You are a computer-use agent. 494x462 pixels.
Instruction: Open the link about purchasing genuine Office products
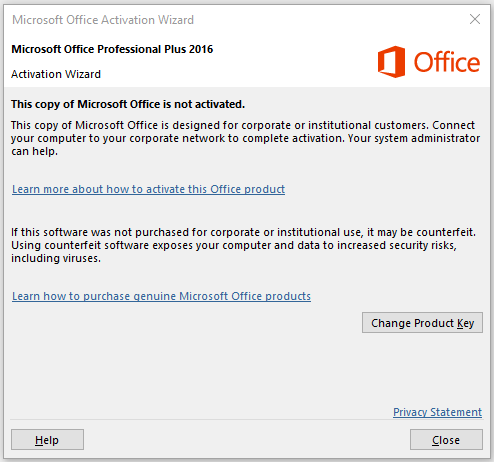click(161, 296)
